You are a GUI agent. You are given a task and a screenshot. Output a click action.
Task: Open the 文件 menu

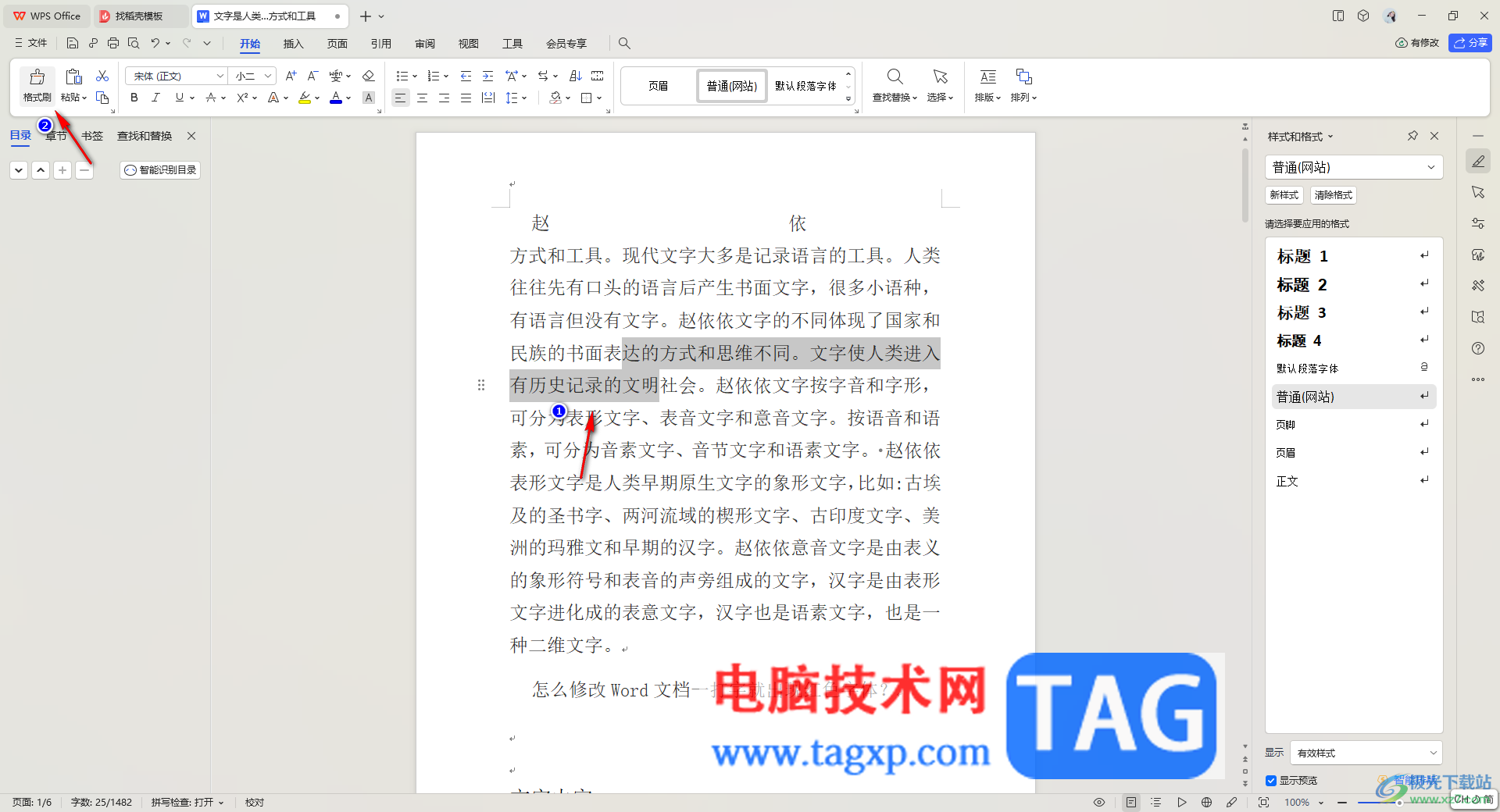tap(31, 43)
